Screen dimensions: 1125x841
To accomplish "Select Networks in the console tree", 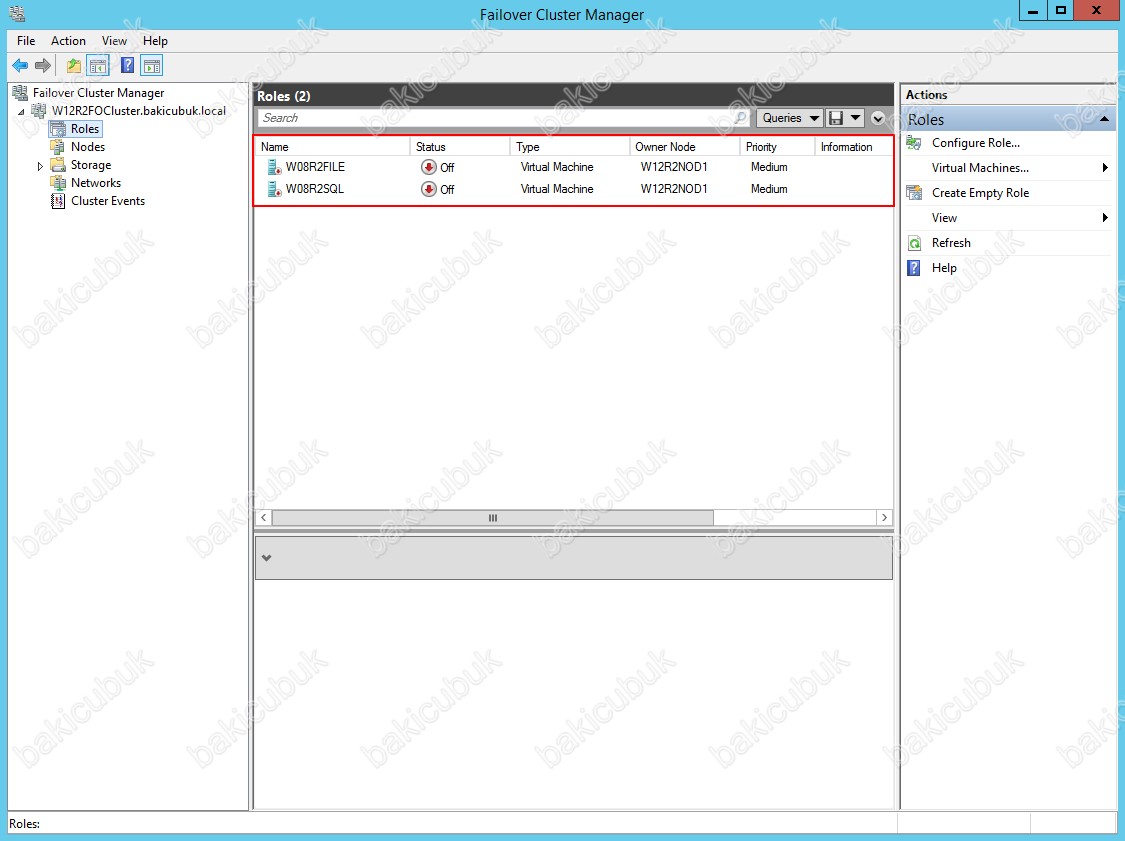I will pos(95,182).
